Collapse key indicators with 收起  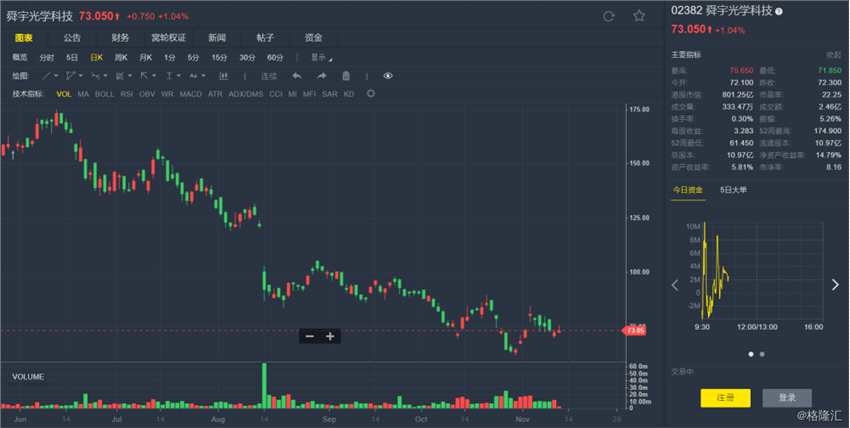click(x=834, y=55)
